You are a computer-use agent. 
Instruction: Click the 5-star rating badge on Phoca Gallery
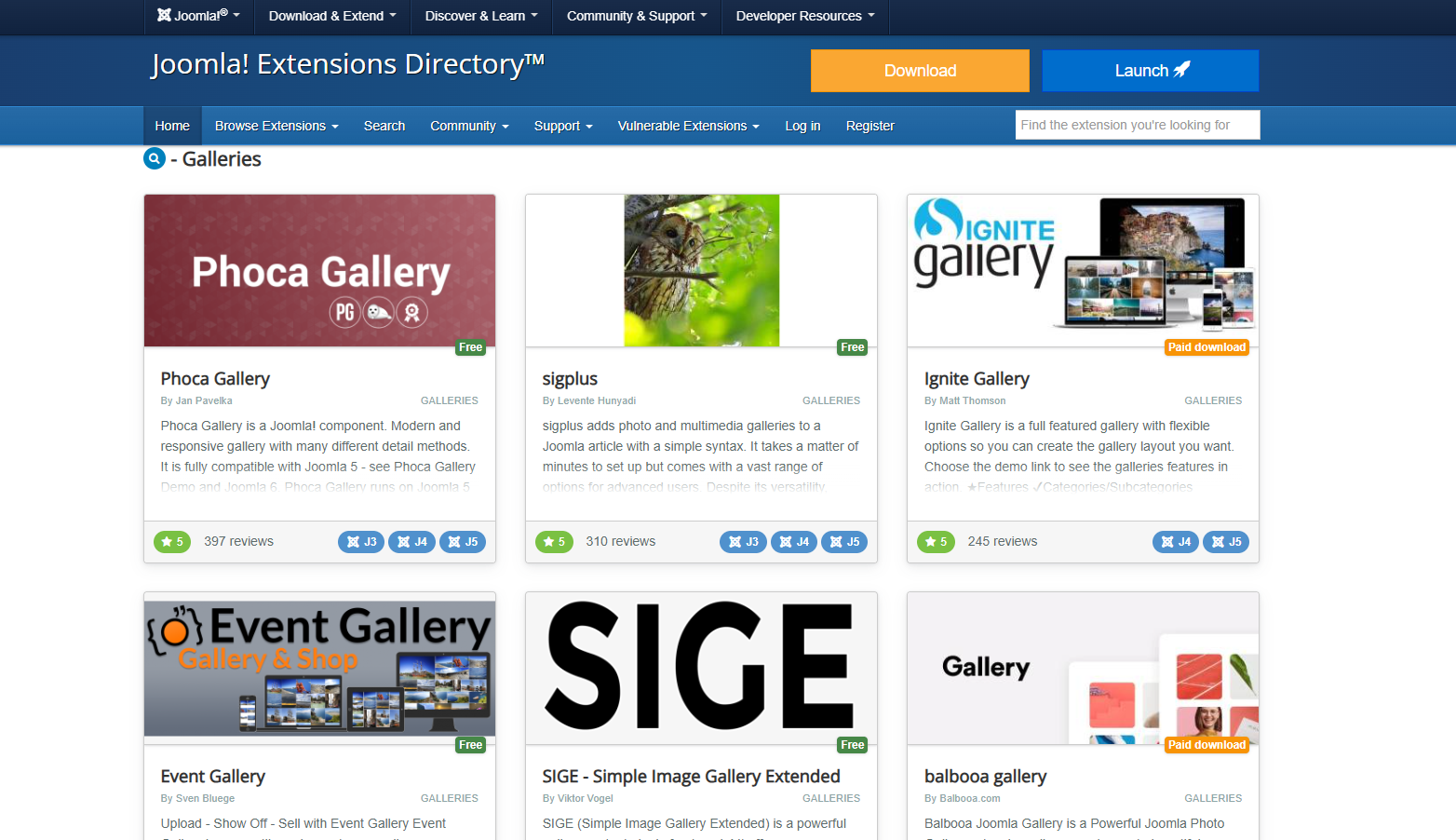172,542
